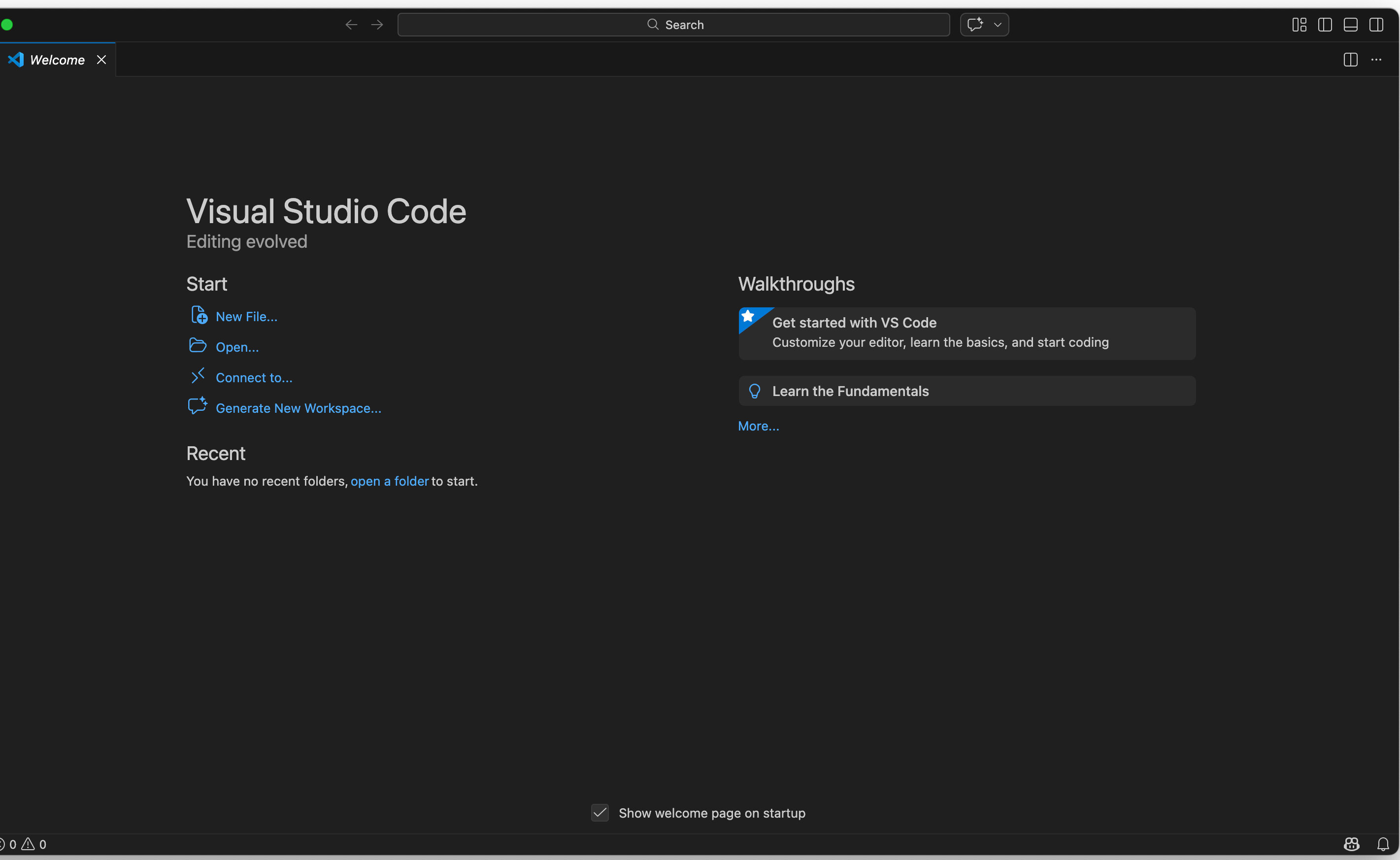The width and height of the screenshot is (1400, 860).
Task: Go back with the left arrow
Action: [x=351, y=25]
